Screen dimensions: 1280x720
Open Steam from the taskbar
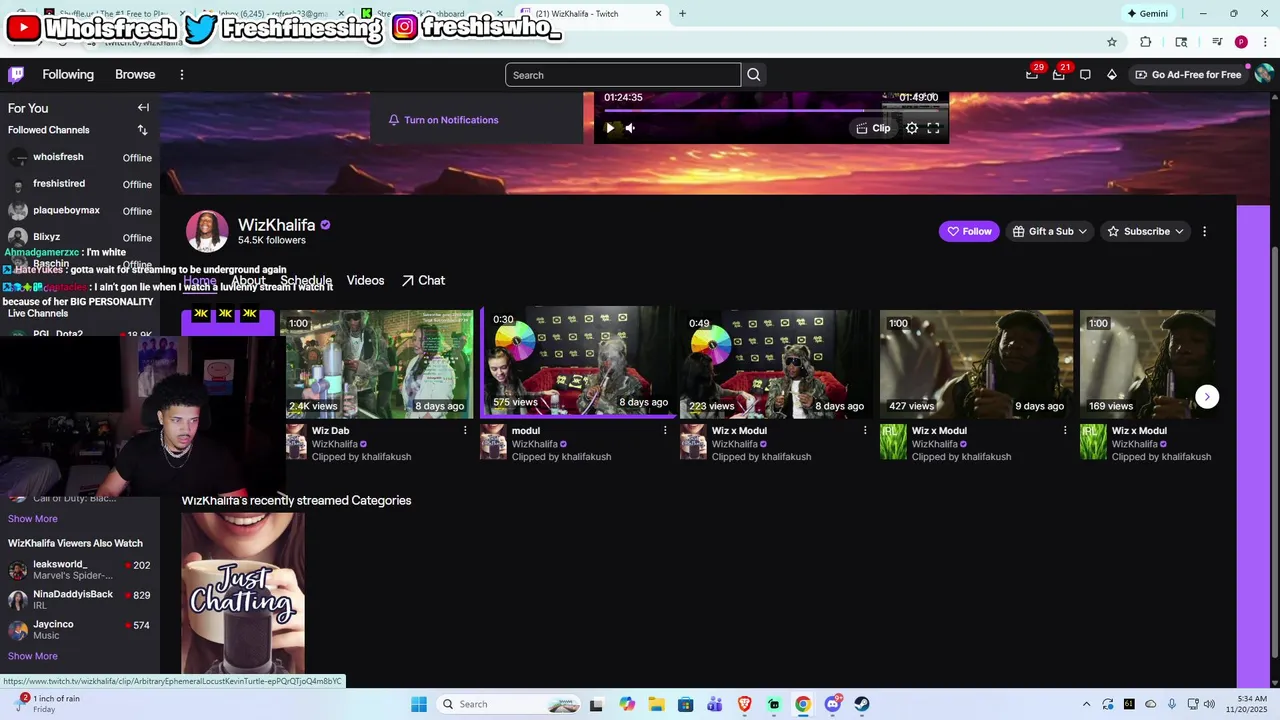coord(862,704)
